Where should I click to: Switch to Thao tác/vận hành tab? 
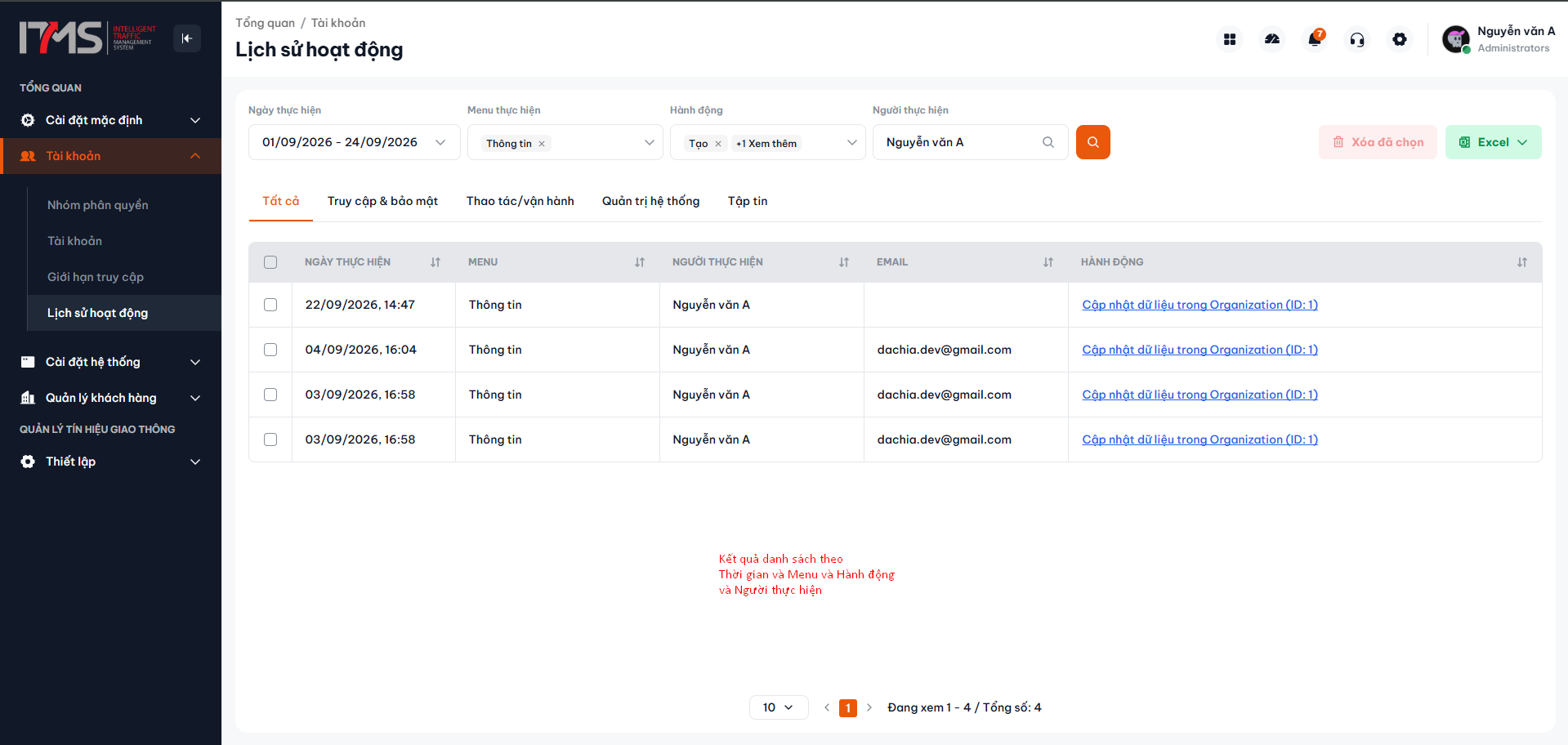coord(520,201)
